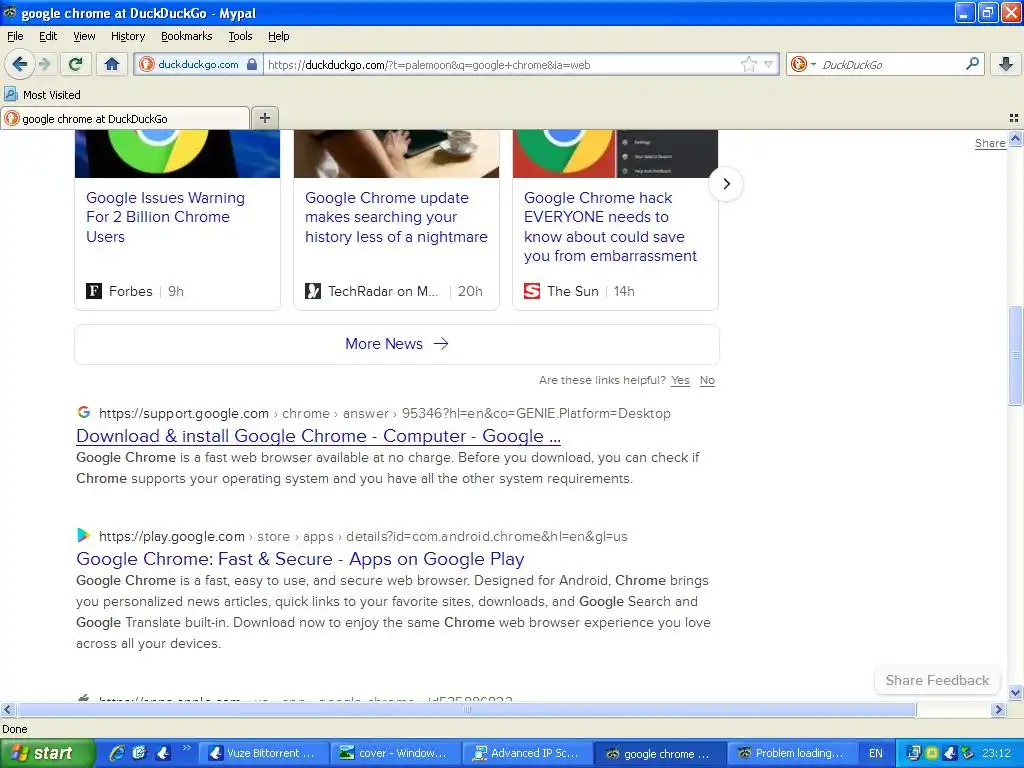
Task: Click the Share Feedback button
Action: pos(937,680)
